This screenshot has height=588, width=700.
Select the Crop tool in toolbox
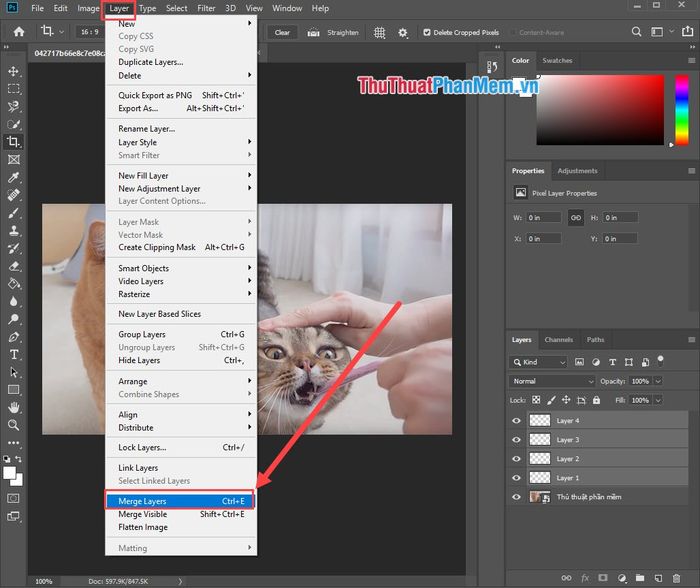point(13,142)
